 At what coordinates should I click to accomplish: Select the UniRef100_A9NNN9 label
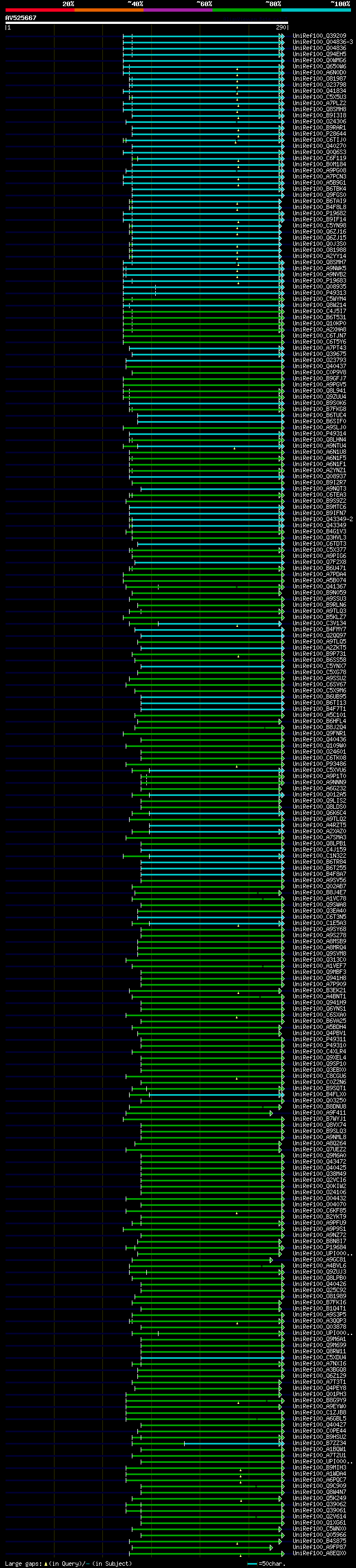pos(319,782)
